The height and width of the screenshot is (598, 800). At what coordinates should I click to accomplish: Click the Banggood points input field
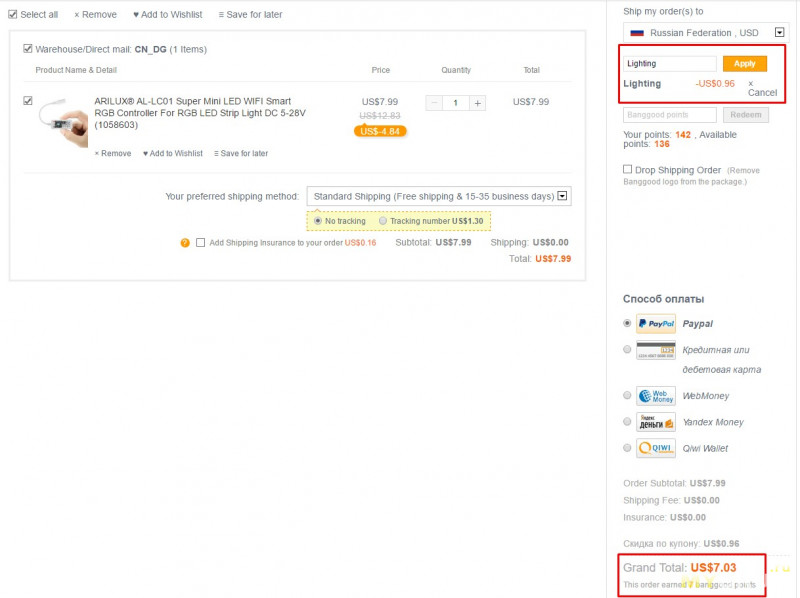(x=670, y=115)
